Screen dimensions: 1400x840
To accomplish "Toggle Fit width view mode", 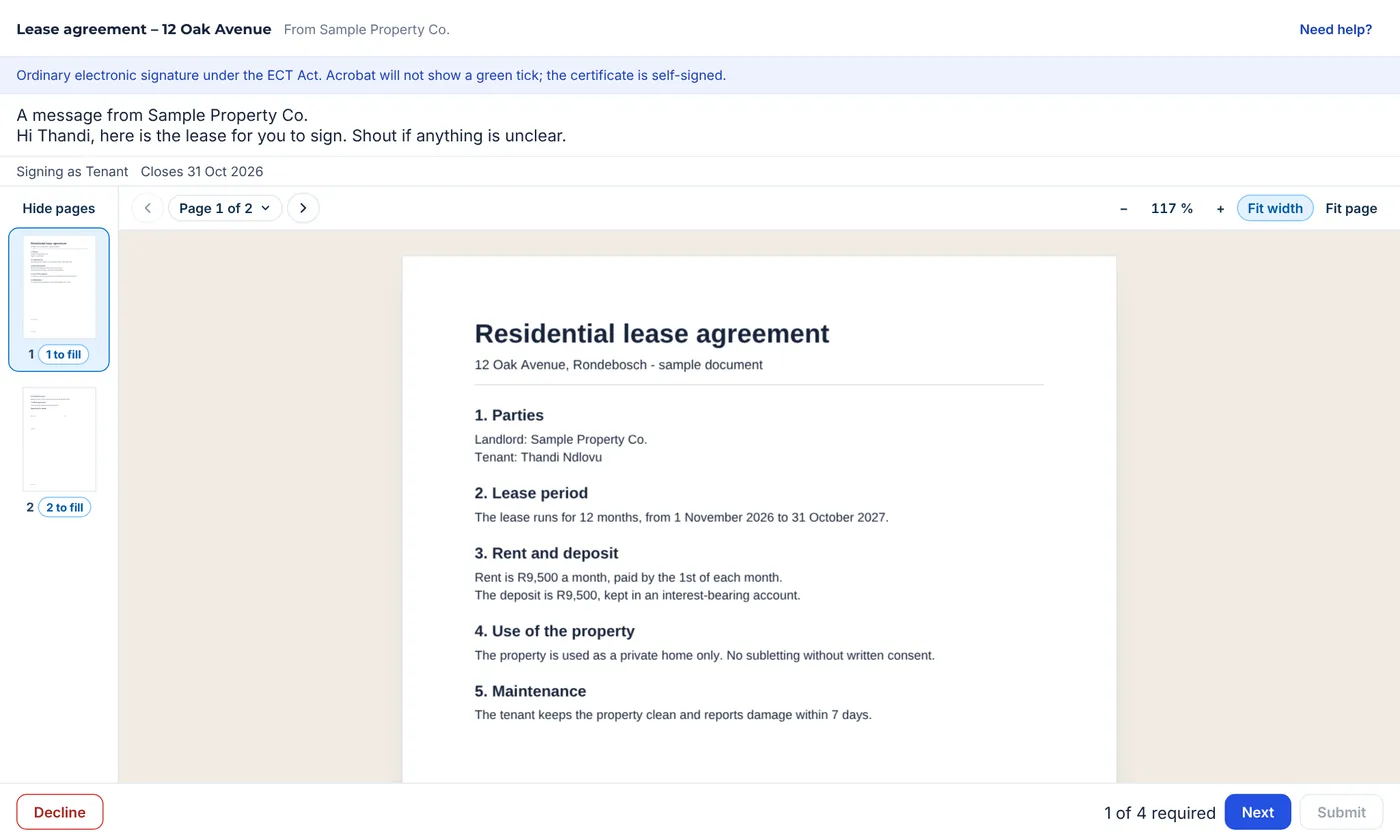I will [1275, 208].
